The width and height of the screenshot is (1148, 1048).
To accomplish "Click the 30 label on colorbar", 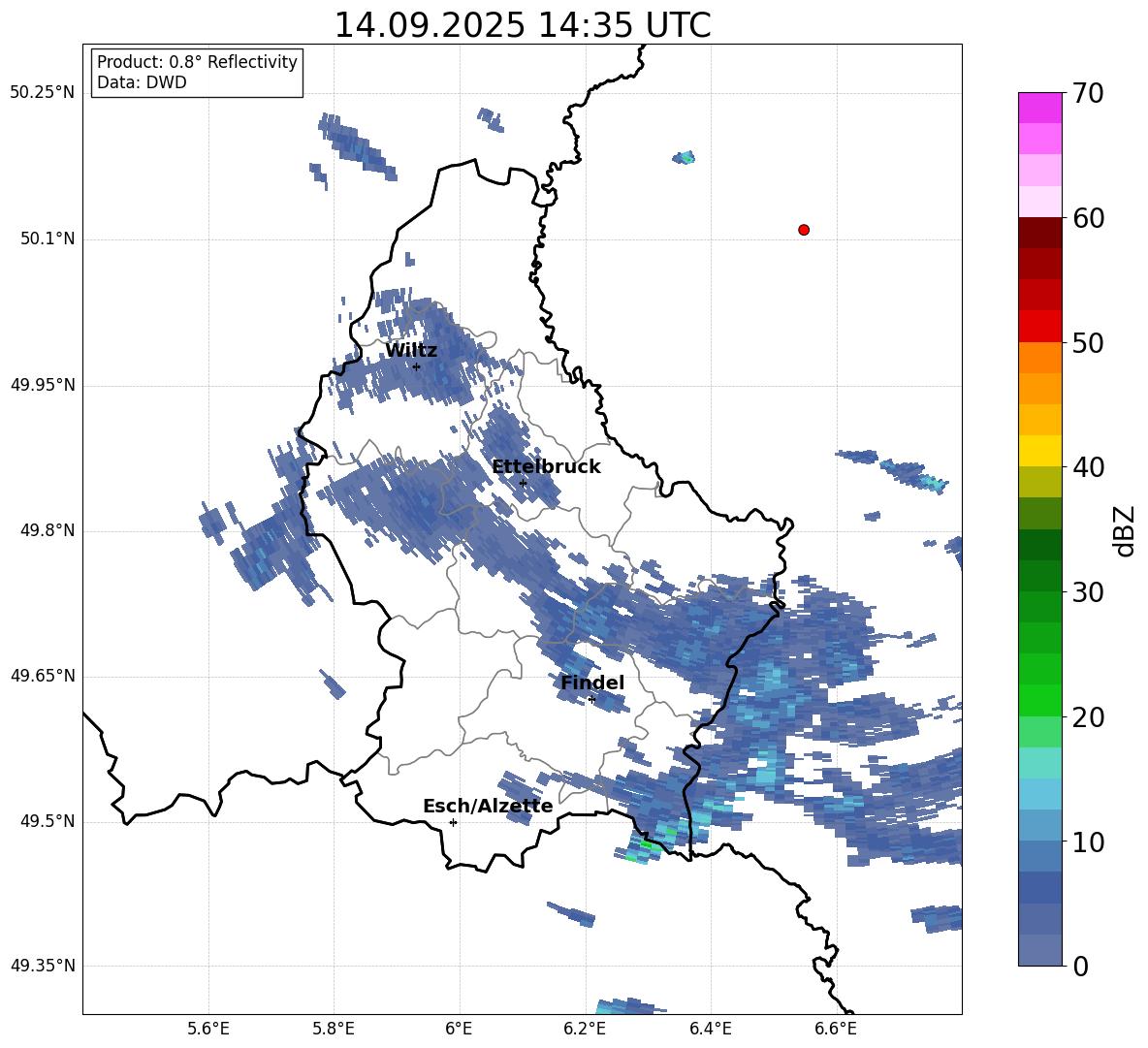I will click(1089, 592).
